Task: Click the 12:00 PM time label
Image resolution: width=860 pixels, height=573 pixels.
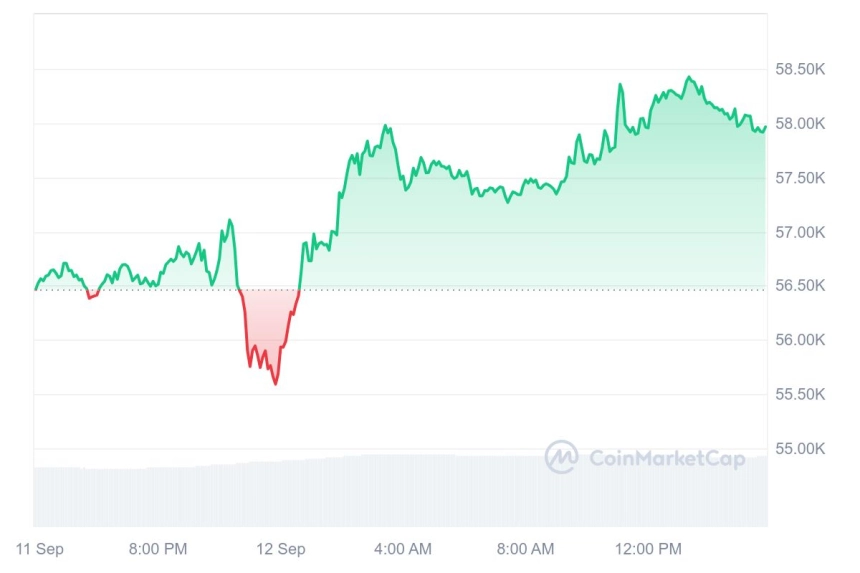Action: (x=648, y=548)
